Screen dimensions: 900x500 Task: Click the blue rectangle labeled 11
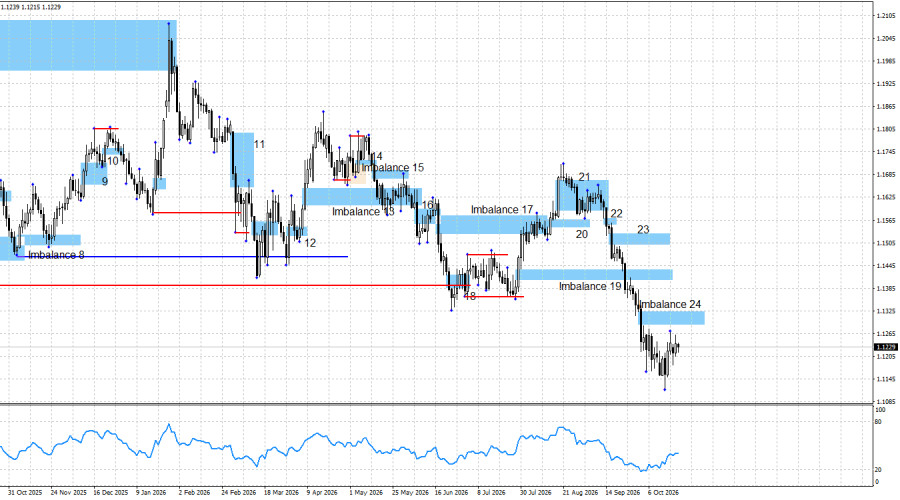242,160
